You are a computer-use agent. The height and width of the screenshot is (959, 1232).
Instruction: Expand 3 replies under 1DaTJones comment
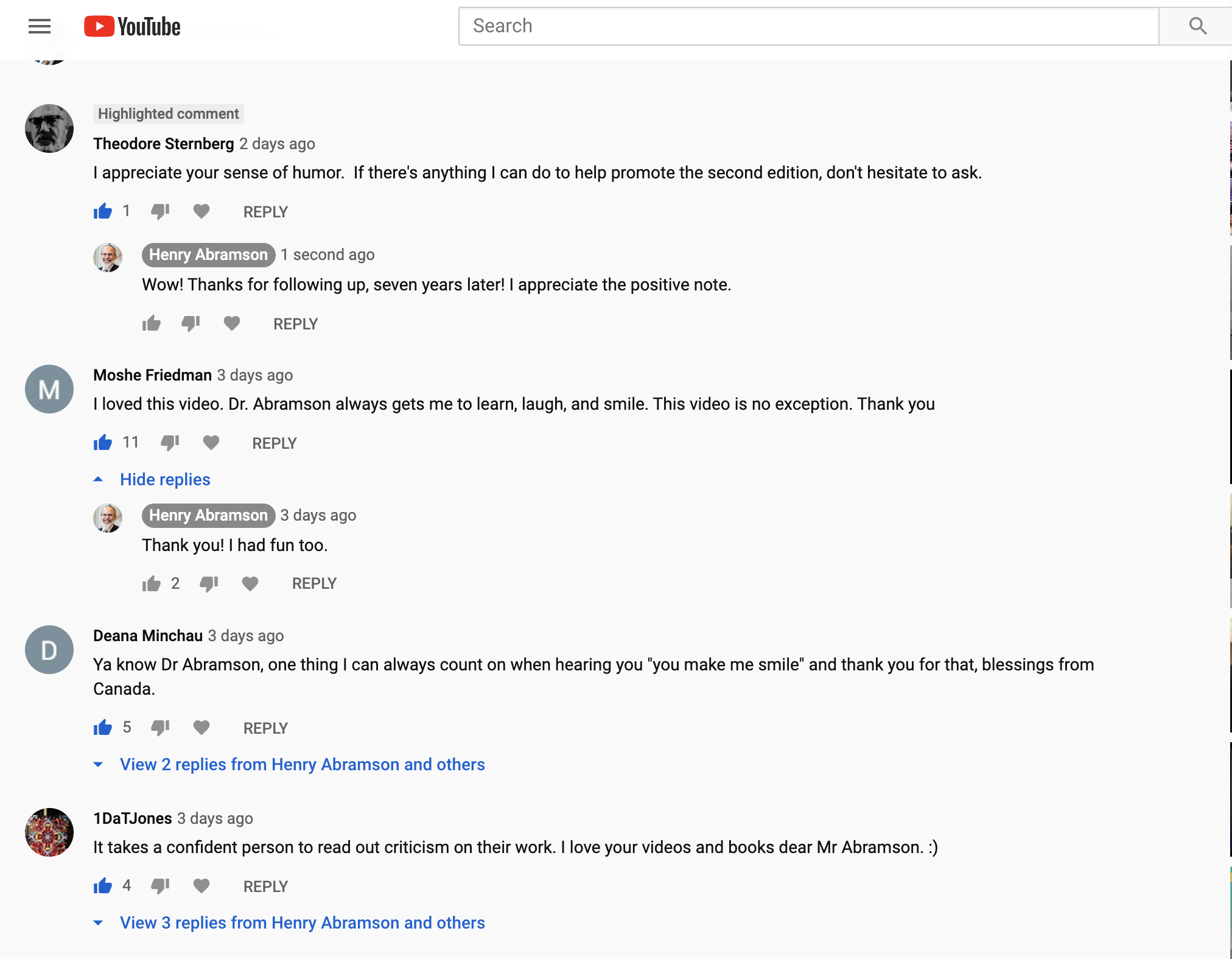tap(302, 923)
